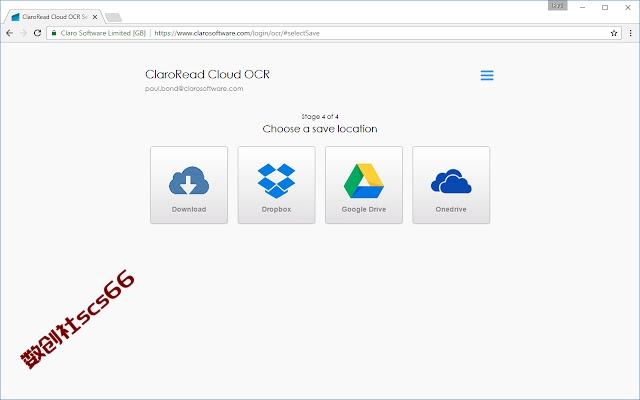Bookmark this page with the star
Viewport: 640px width, 400px height.
coord(613,33)
